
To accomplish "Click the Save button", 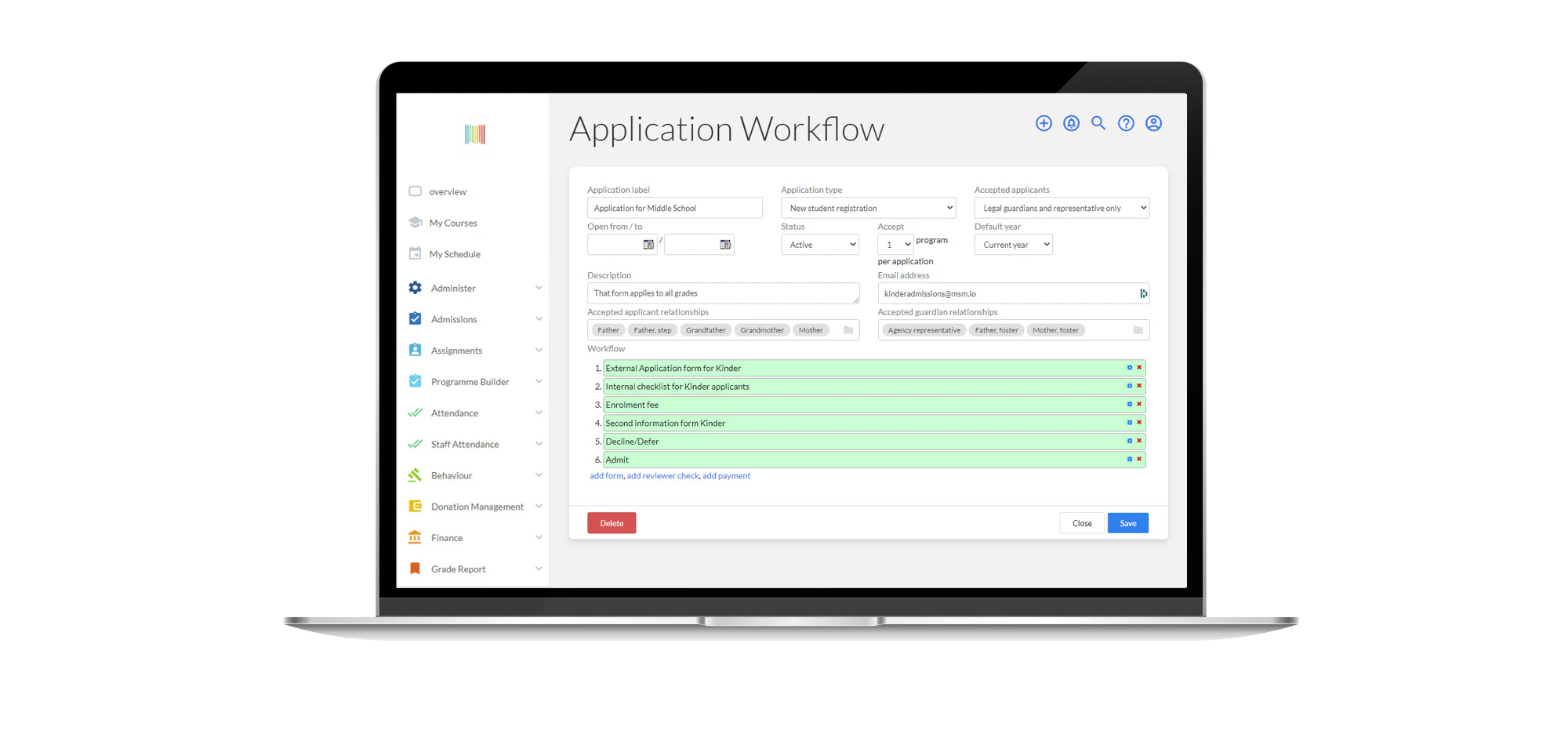I will pos(1127,523).
